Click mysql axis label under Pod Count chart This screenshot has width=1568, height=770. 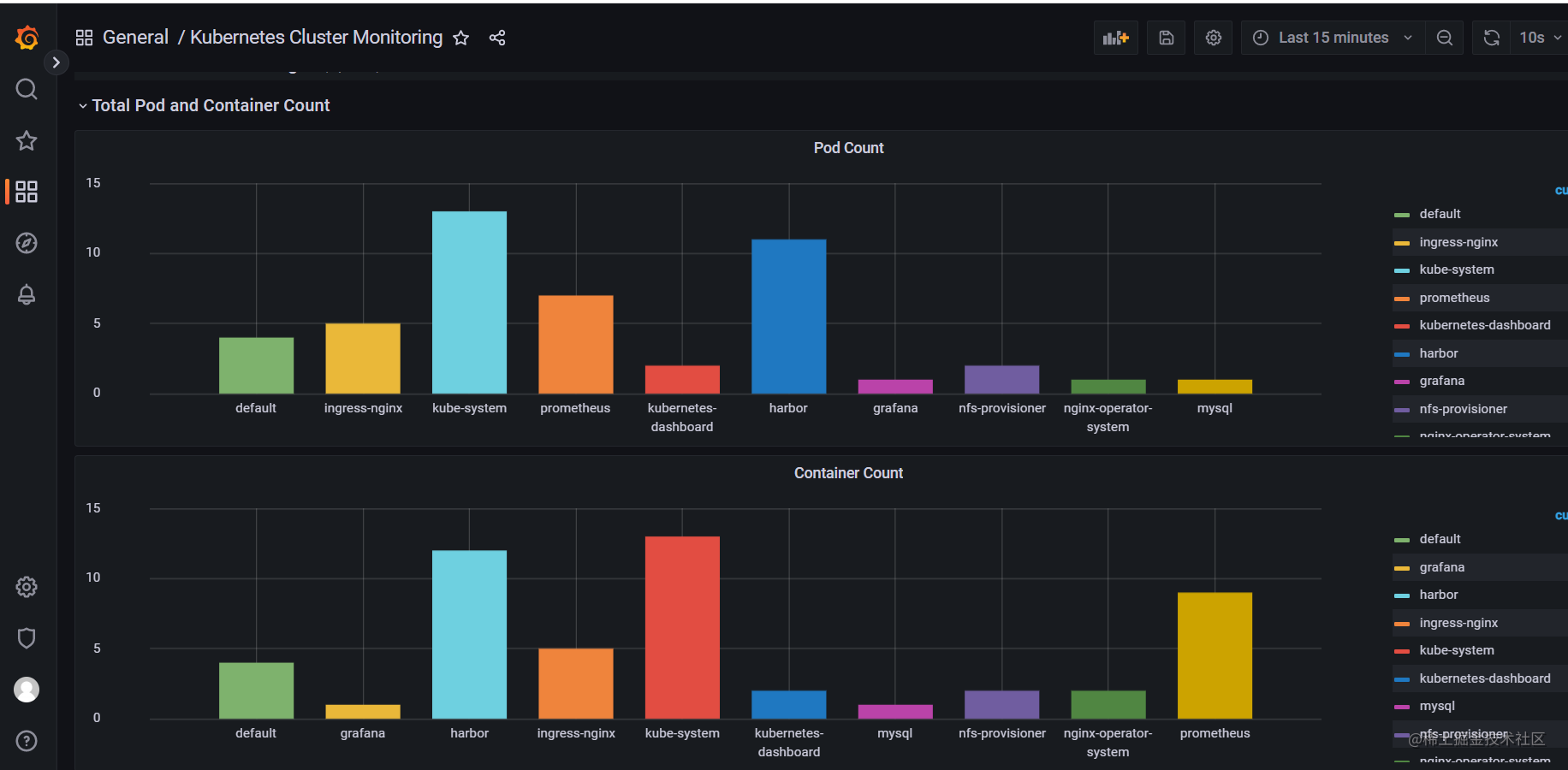(1215, 408)
